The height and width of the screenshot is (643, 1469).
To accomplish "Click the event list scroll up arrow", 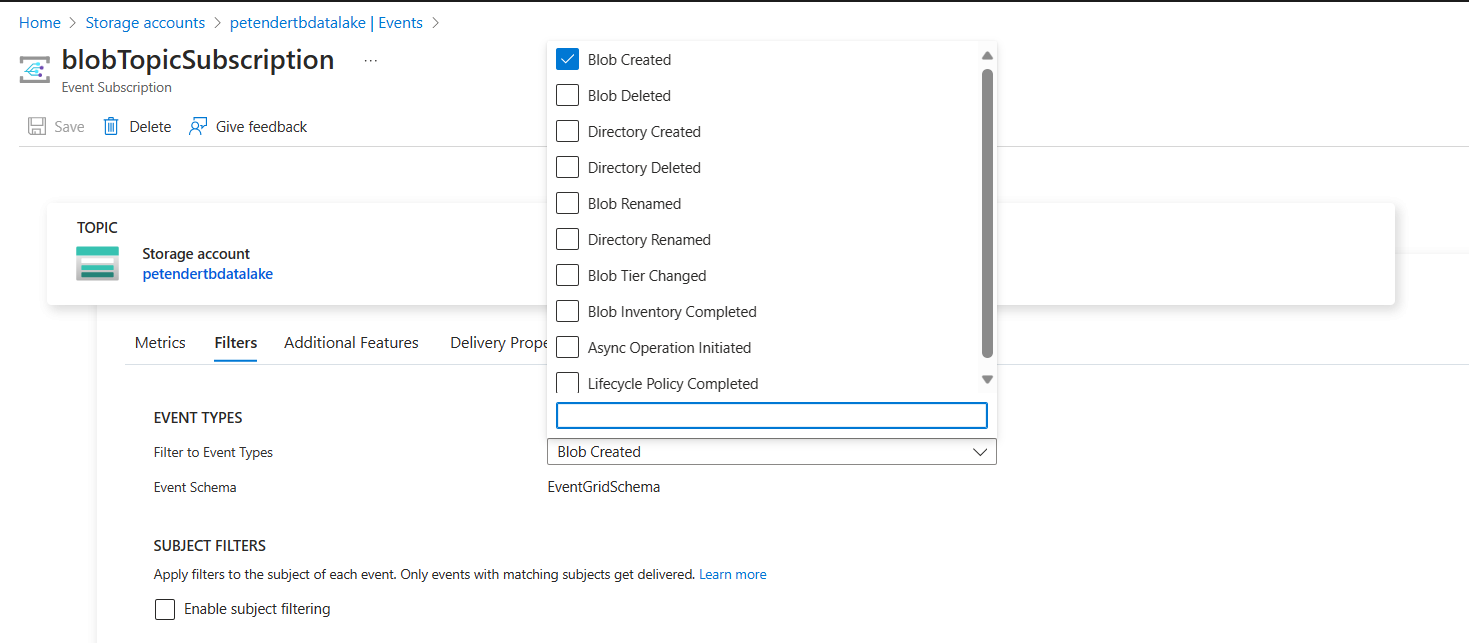I will 987,56.
